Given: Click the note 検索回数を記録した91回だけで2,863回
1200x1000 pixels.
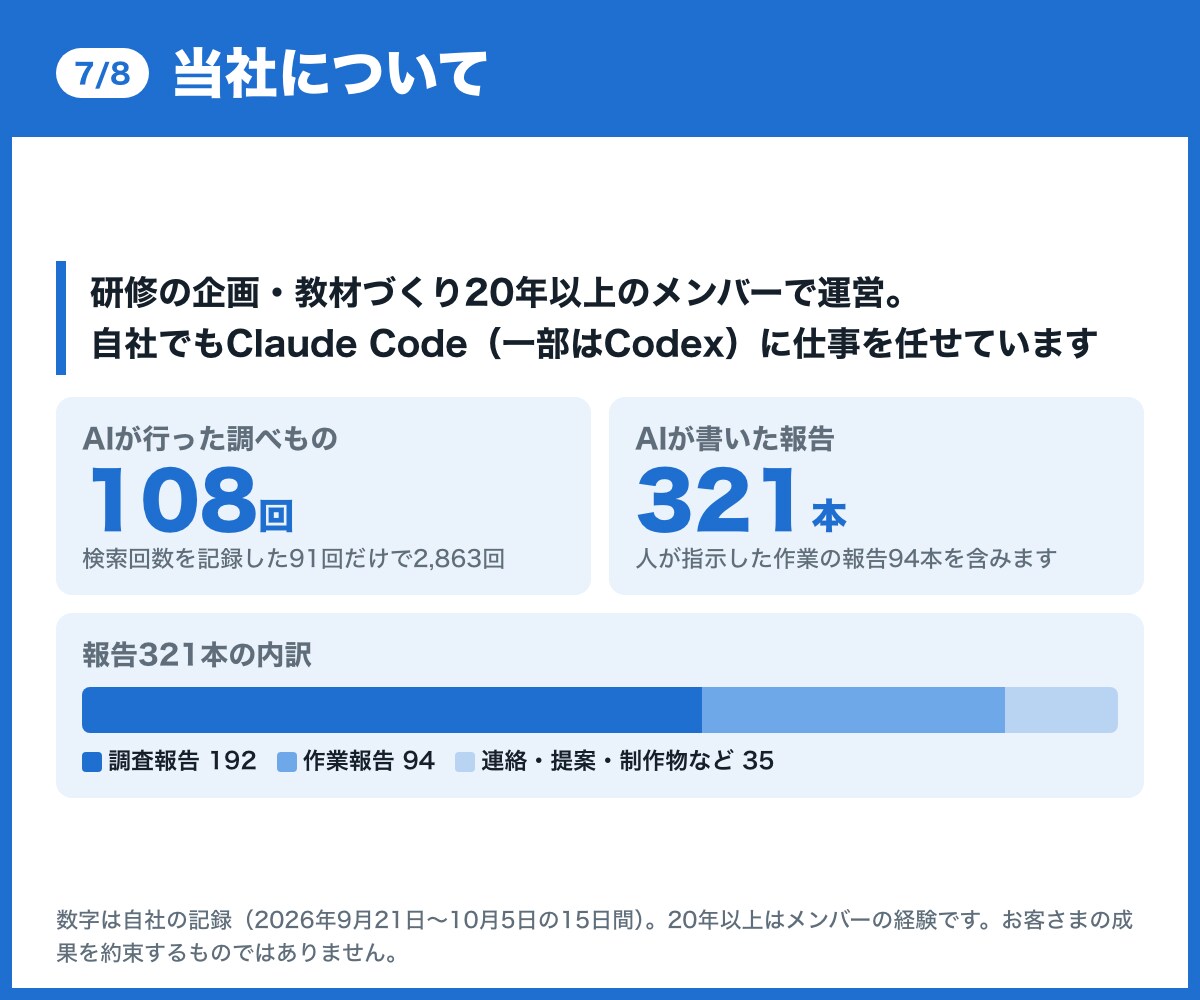Looking at the screenshot, I should pos(293,558).
